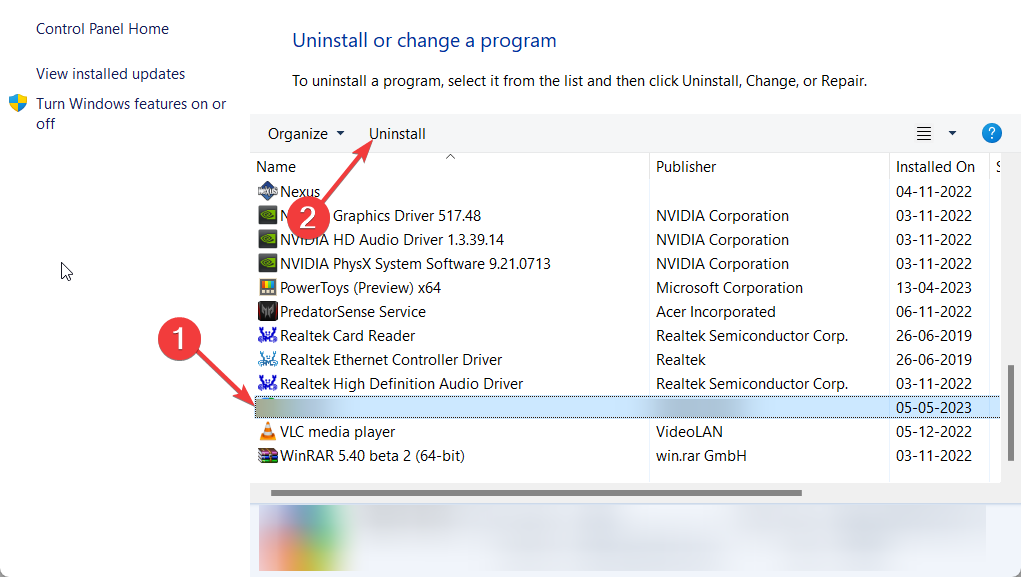This screenshot has height=577, width=1021.
Task: Click the PredatorSense Service icon
Action: pos(267,312)
